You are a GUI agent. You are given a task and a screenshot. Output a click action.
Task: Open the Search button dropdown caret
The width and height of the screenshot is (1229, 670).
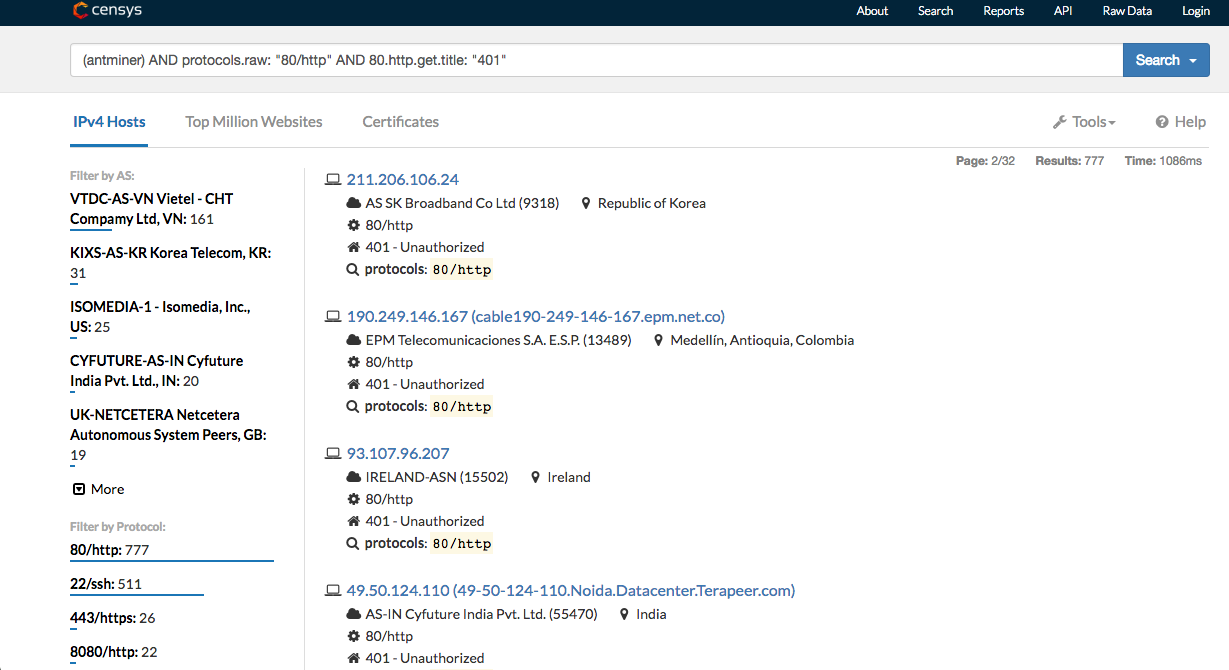(1193, 61)
